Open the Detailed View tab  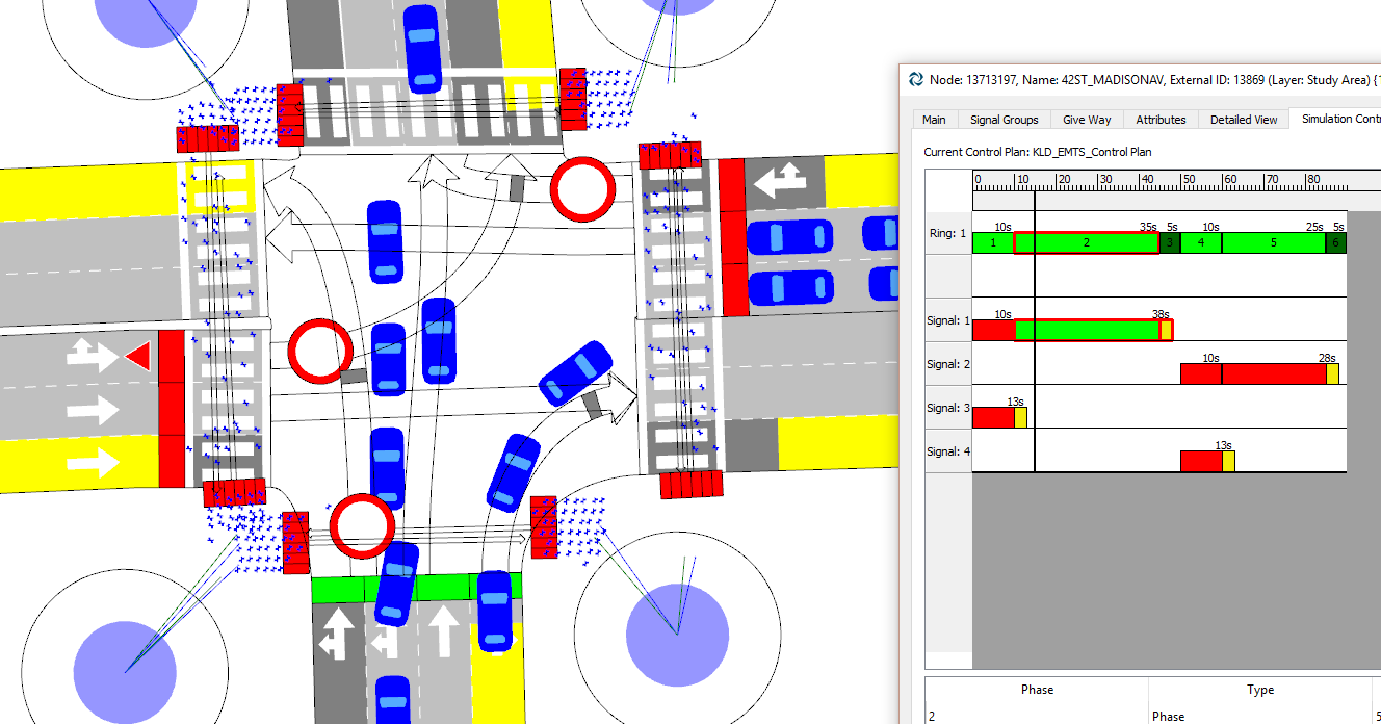(1243, 119)
